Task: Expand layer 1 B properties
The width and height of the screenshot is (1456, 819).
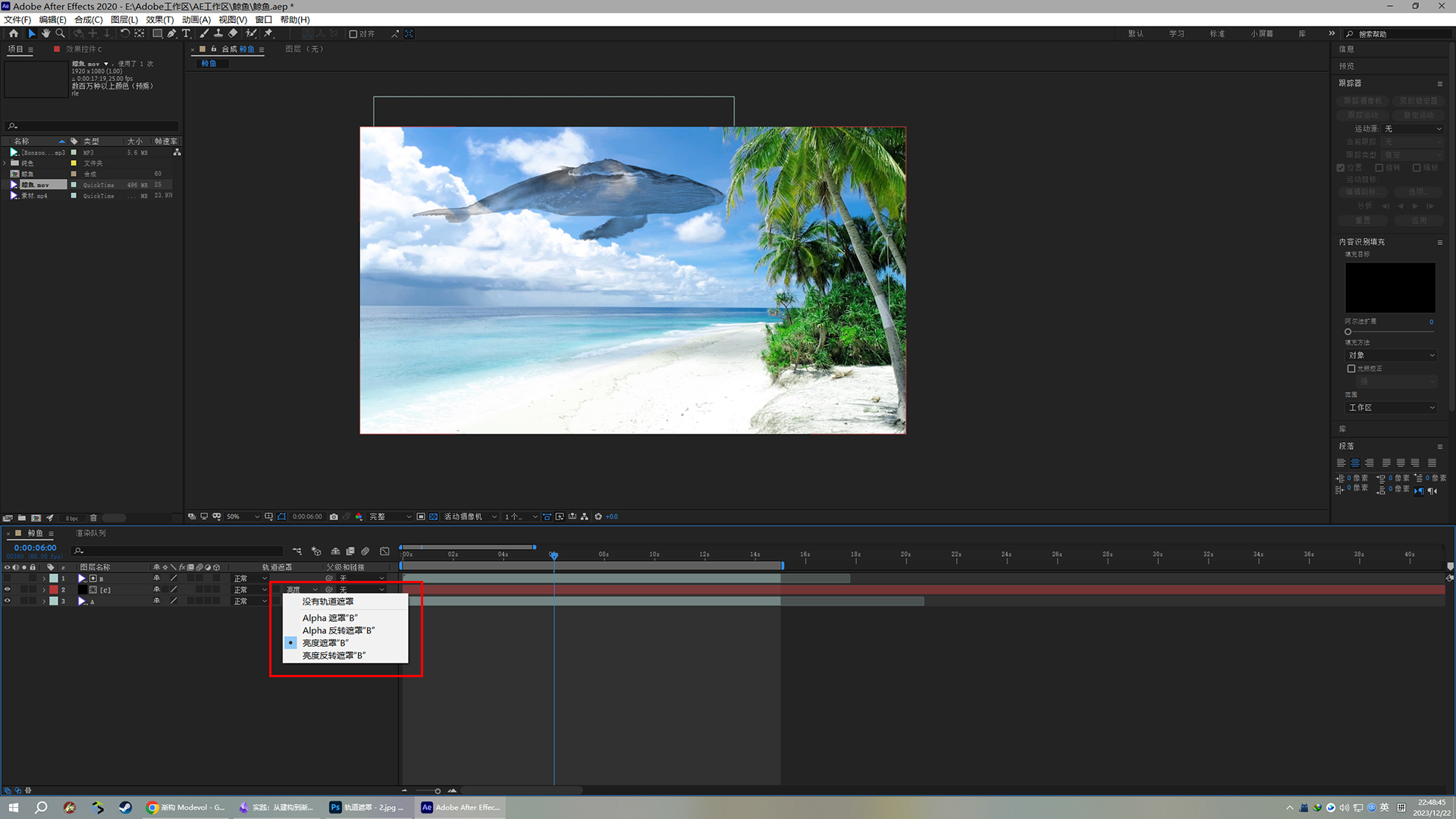Action: [x=44, y=579]
